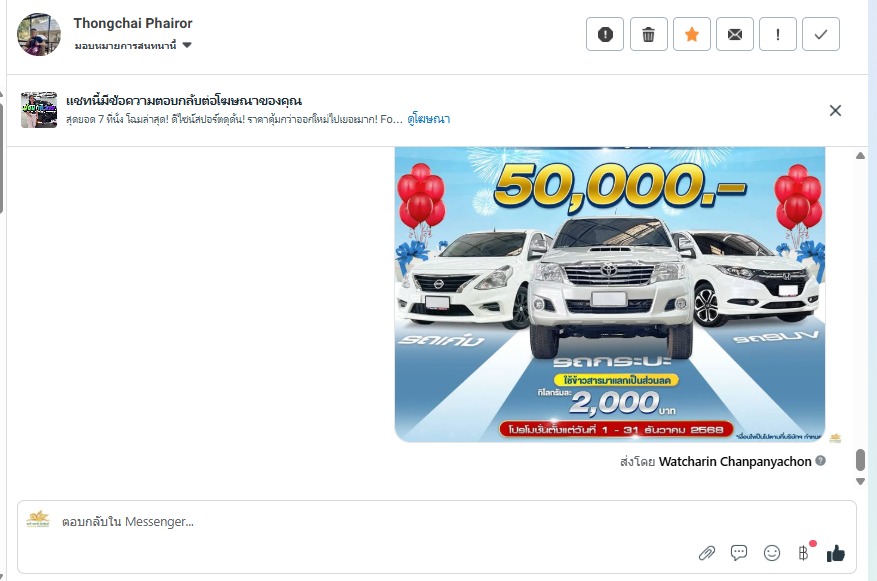Attach a file using paperclip icon
The height and width of the screenshot is (581, 877).
tap(707, 553)
